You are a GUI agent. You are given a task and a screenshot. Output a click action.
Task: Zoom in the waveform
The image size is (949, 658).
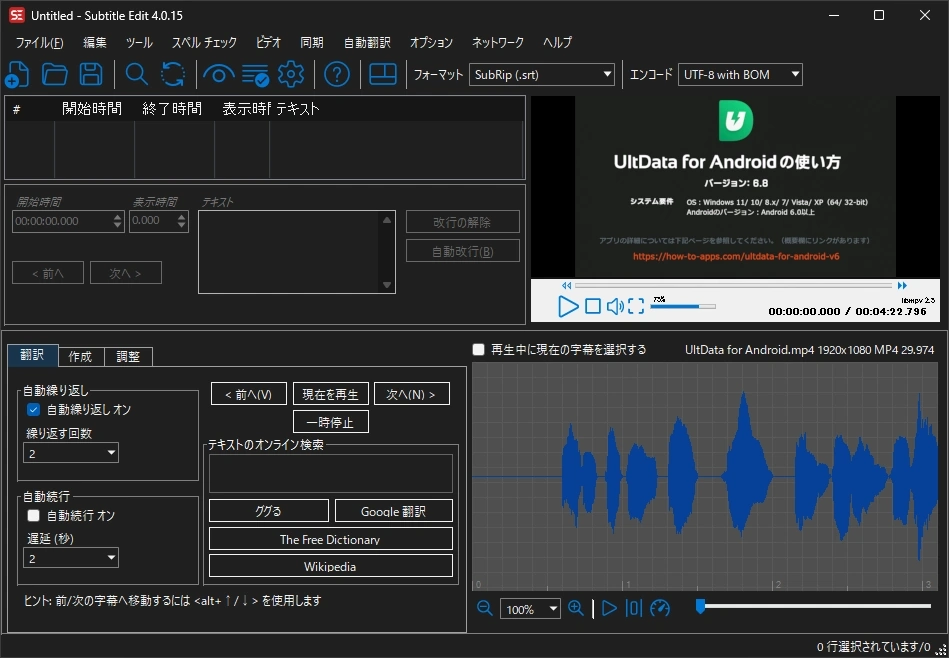click(576, 608)
